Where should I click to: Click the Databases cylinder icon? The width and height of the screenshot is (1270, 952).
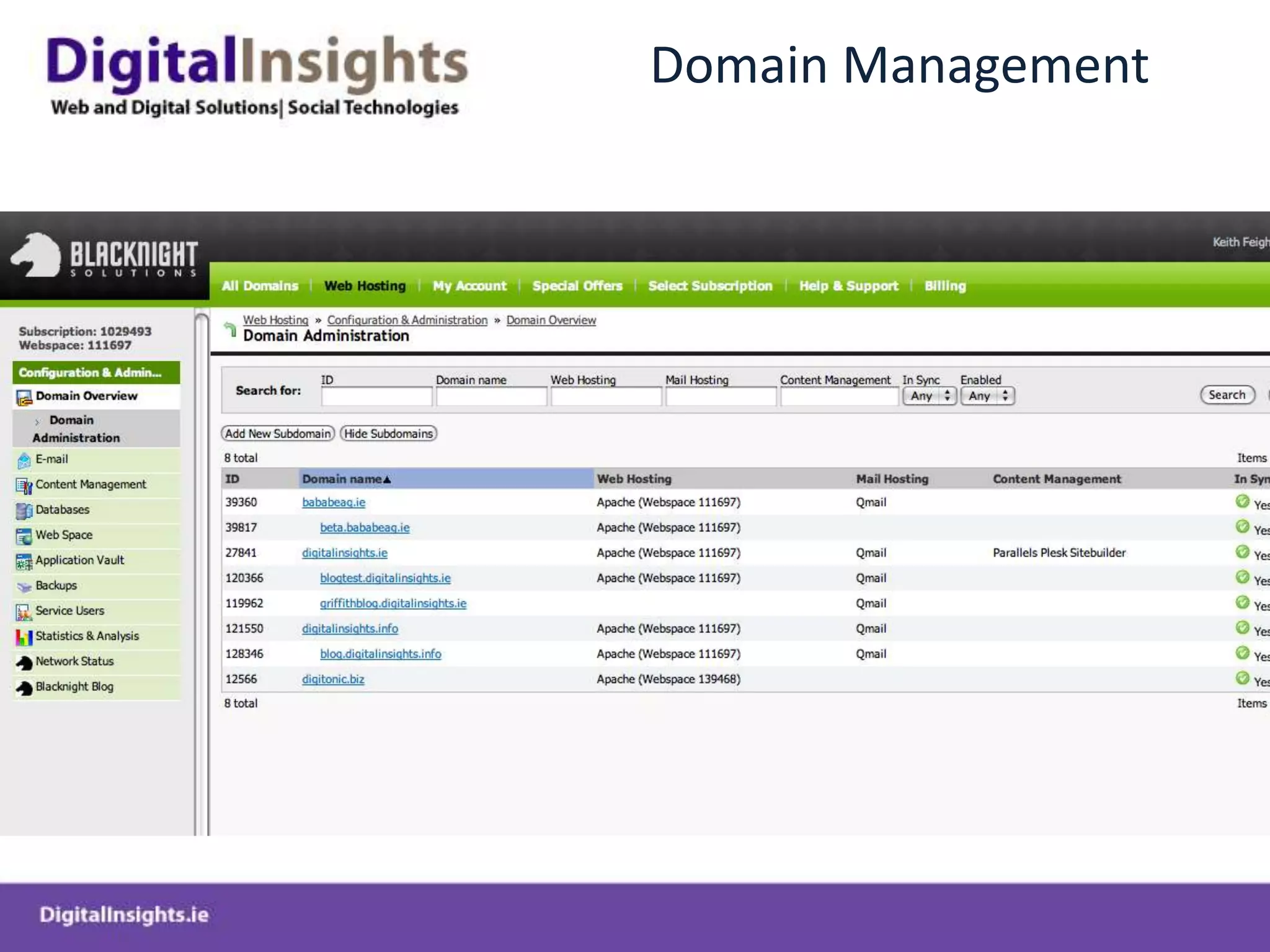[x=24, y=511]
